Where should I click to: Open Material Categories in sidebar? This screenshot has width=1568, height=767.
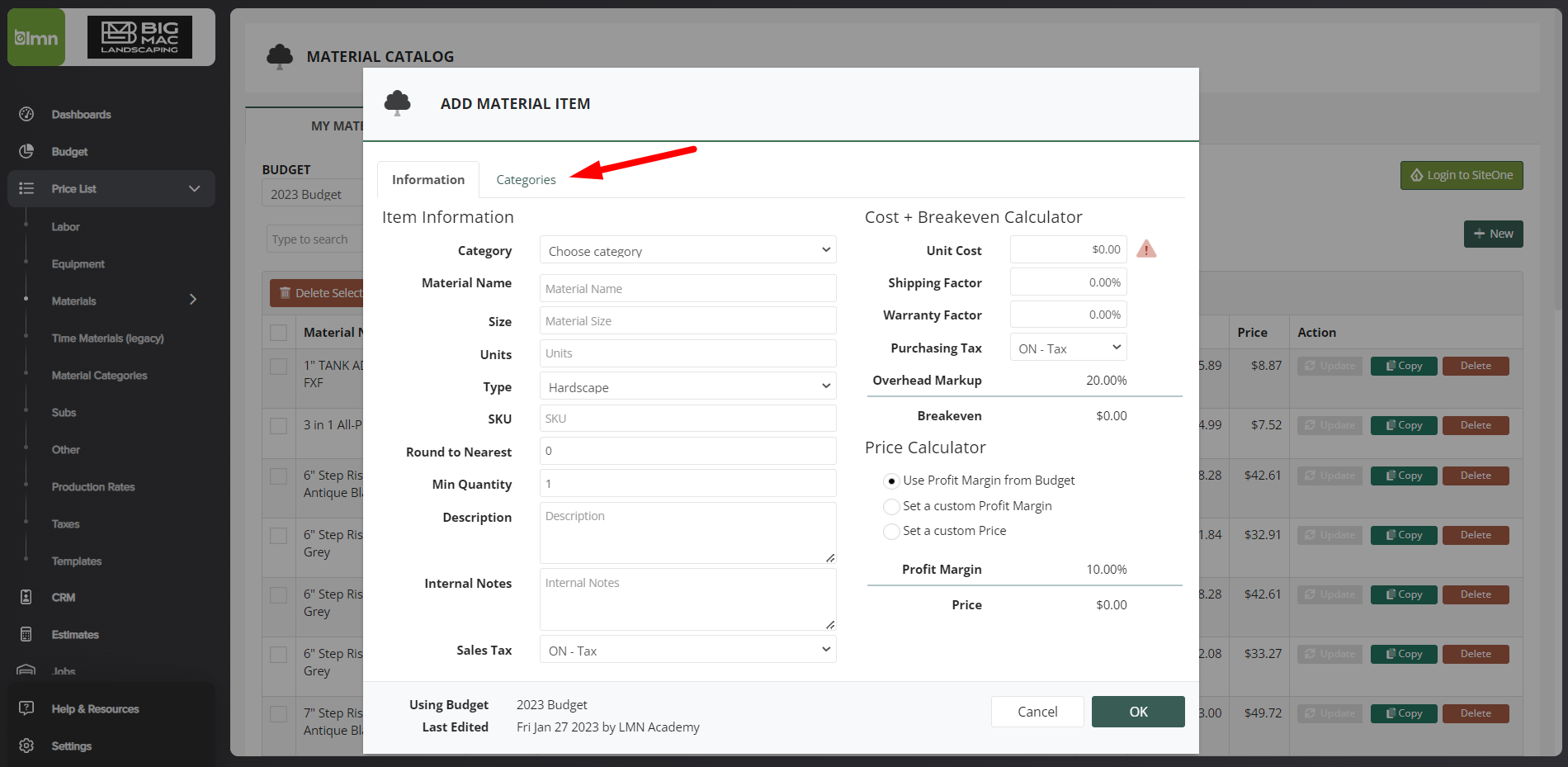[x=99, y=375]
